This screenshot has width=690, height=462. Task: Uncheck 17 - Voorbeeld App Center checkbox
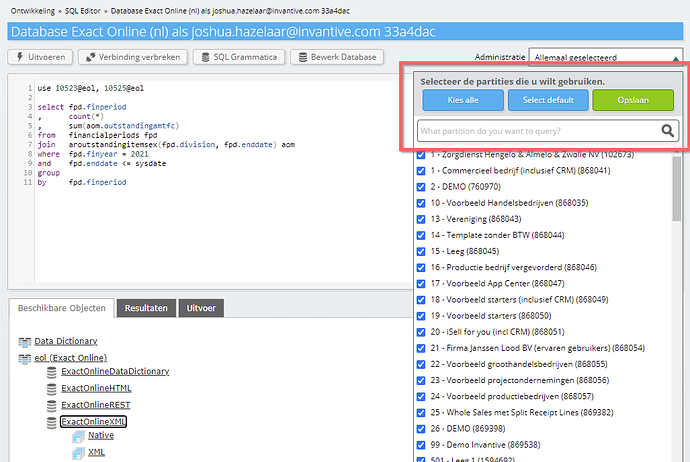point(421,284)
